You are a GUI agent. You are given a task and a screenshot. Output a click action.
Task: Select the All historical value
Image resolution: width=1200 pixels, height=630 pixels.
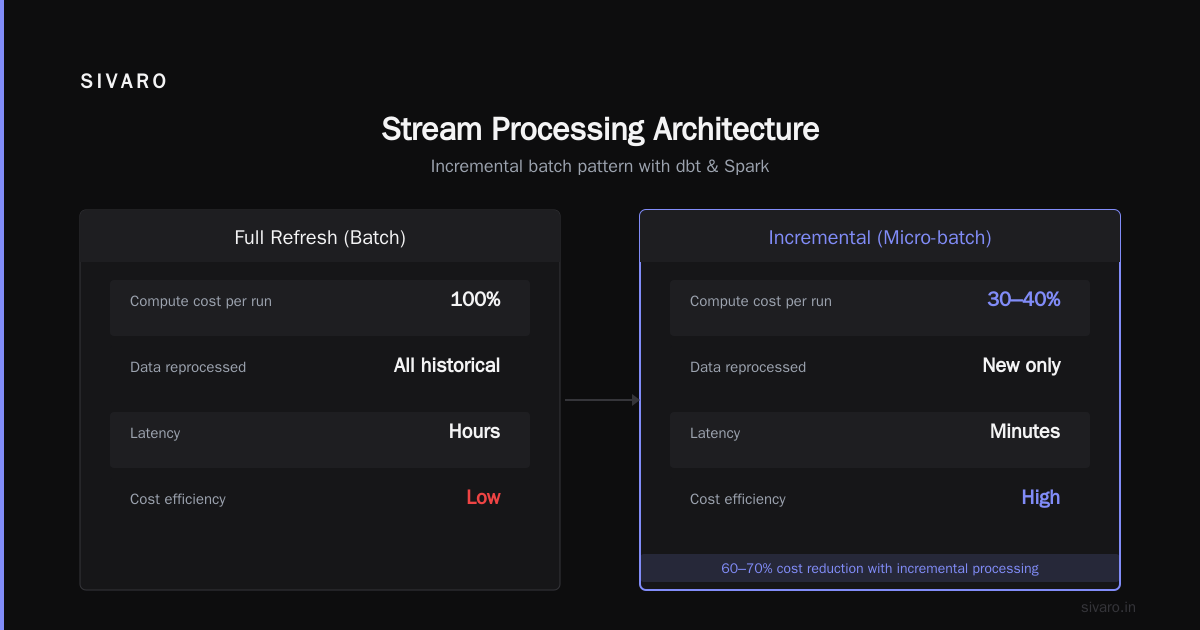tap(447, 365)
